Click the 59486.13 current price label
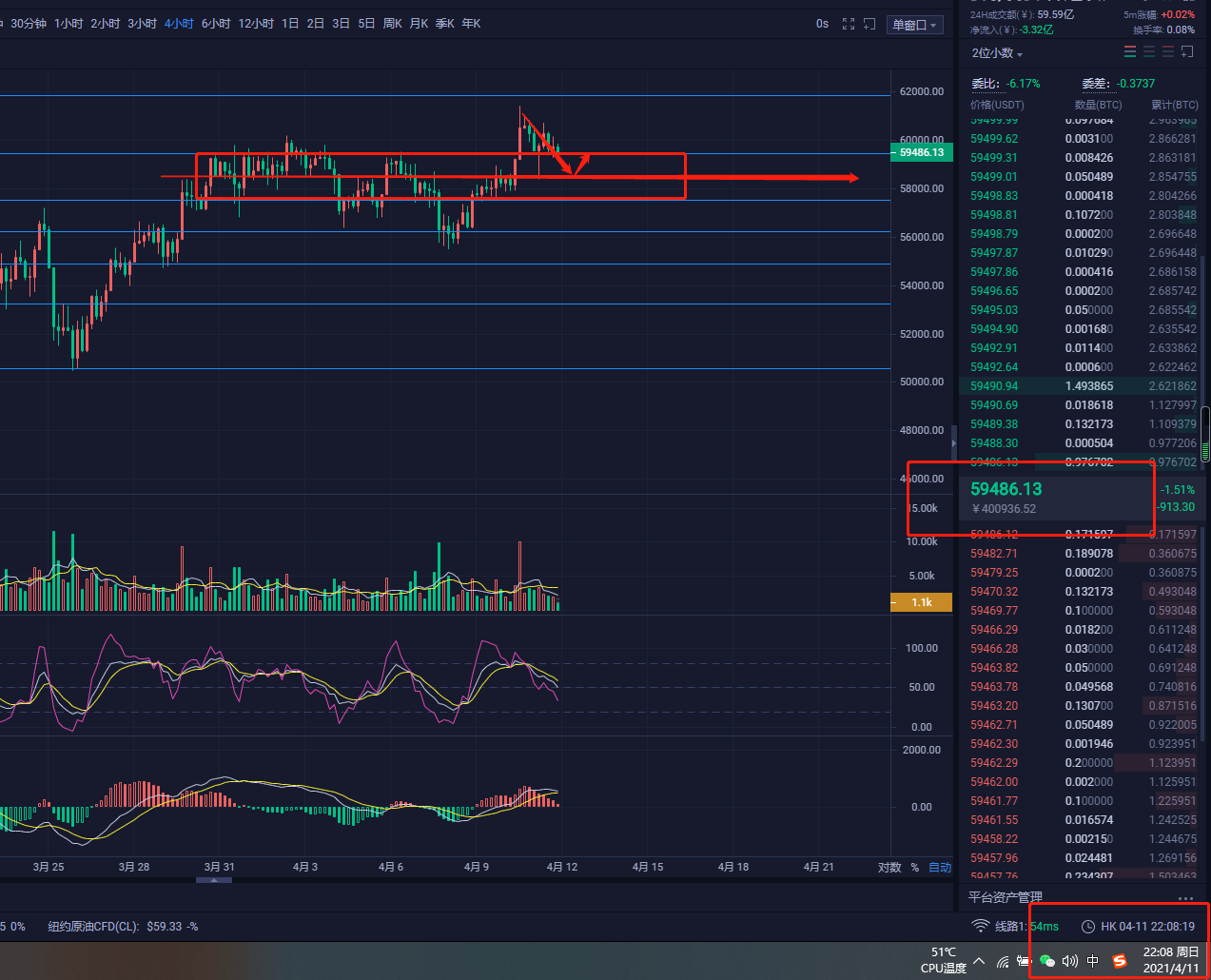Screen dimensions: 1211x980 [1006, 489]
